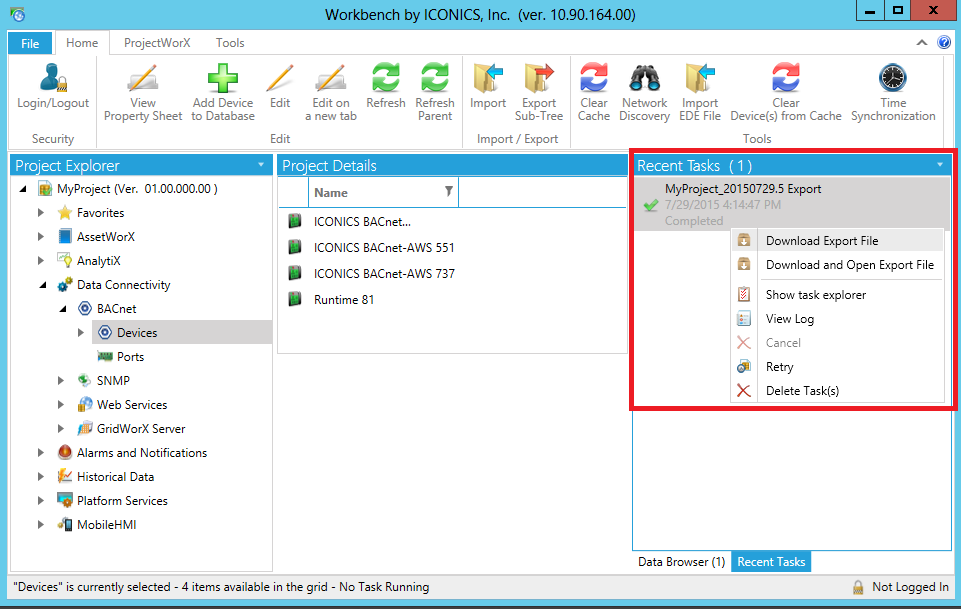Expand the Favorites tree node
Viewport: 961px width, 609px height.
pos(41,213)
